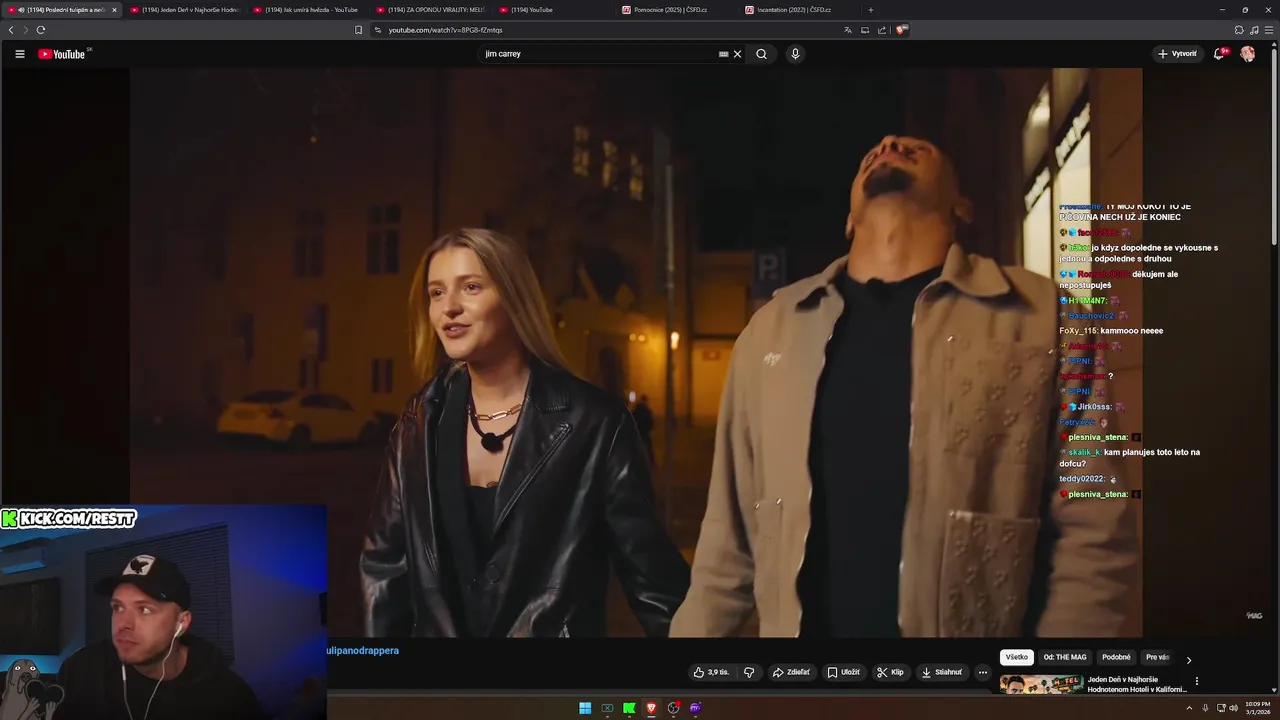Image resolution: width=1280 pixels, height=720 pixels.
Task: Select the Podobné filter chip
Action: click(x=1116, y=657)
